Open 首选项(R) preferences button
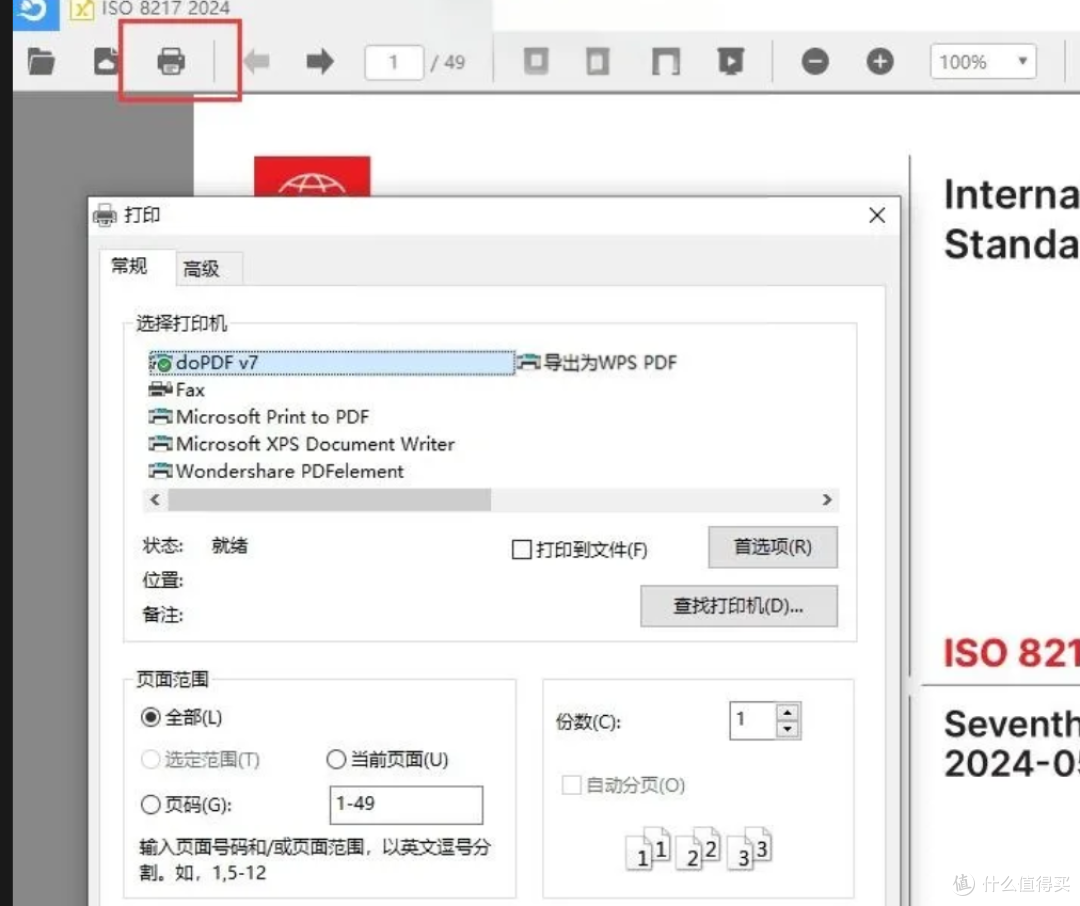 pyautogui.click(x=773, y=547)
